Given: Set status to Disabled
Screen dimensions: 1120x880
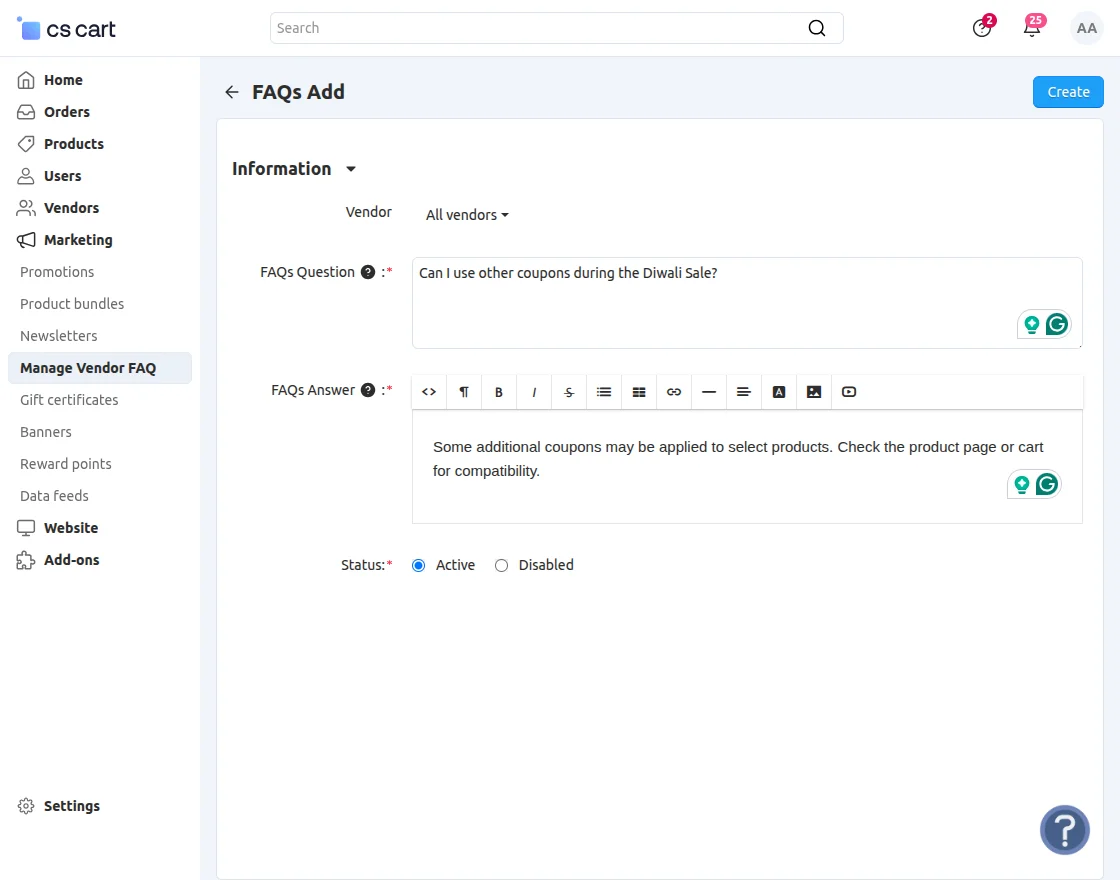Looking at the screenshot, I should (501, 565).
